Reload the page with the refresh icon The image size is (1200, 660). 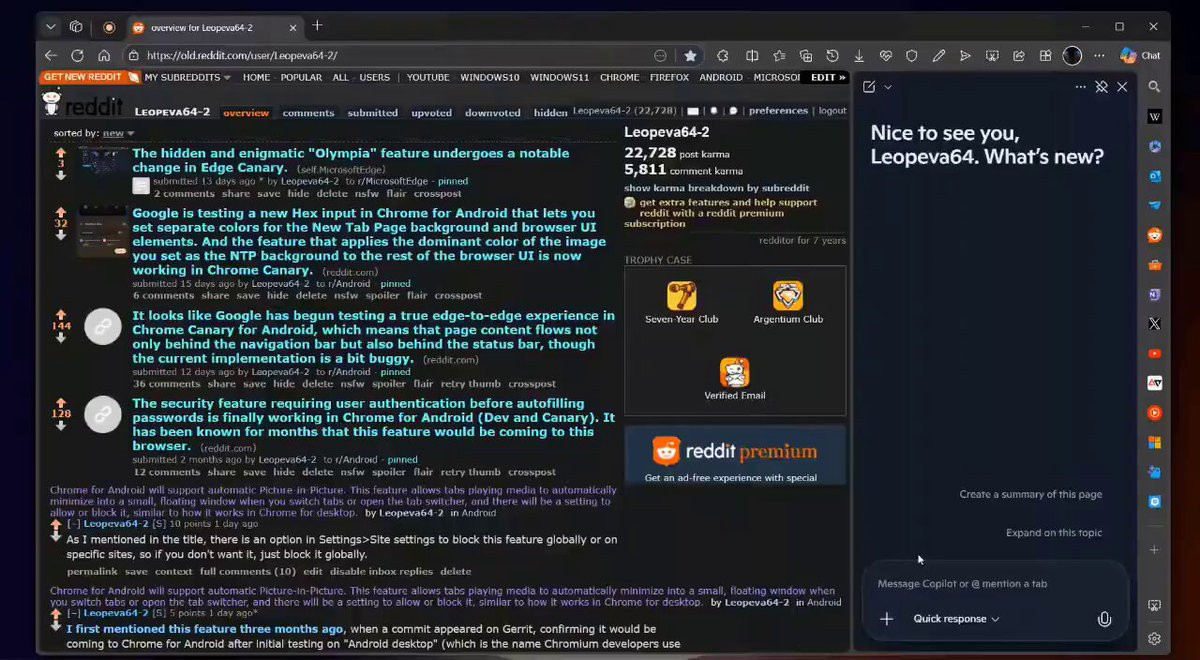click(77, 56)
